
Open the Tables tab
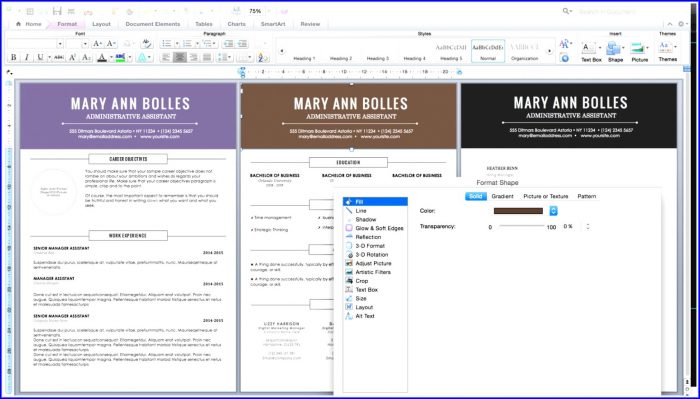click(204, 24)
